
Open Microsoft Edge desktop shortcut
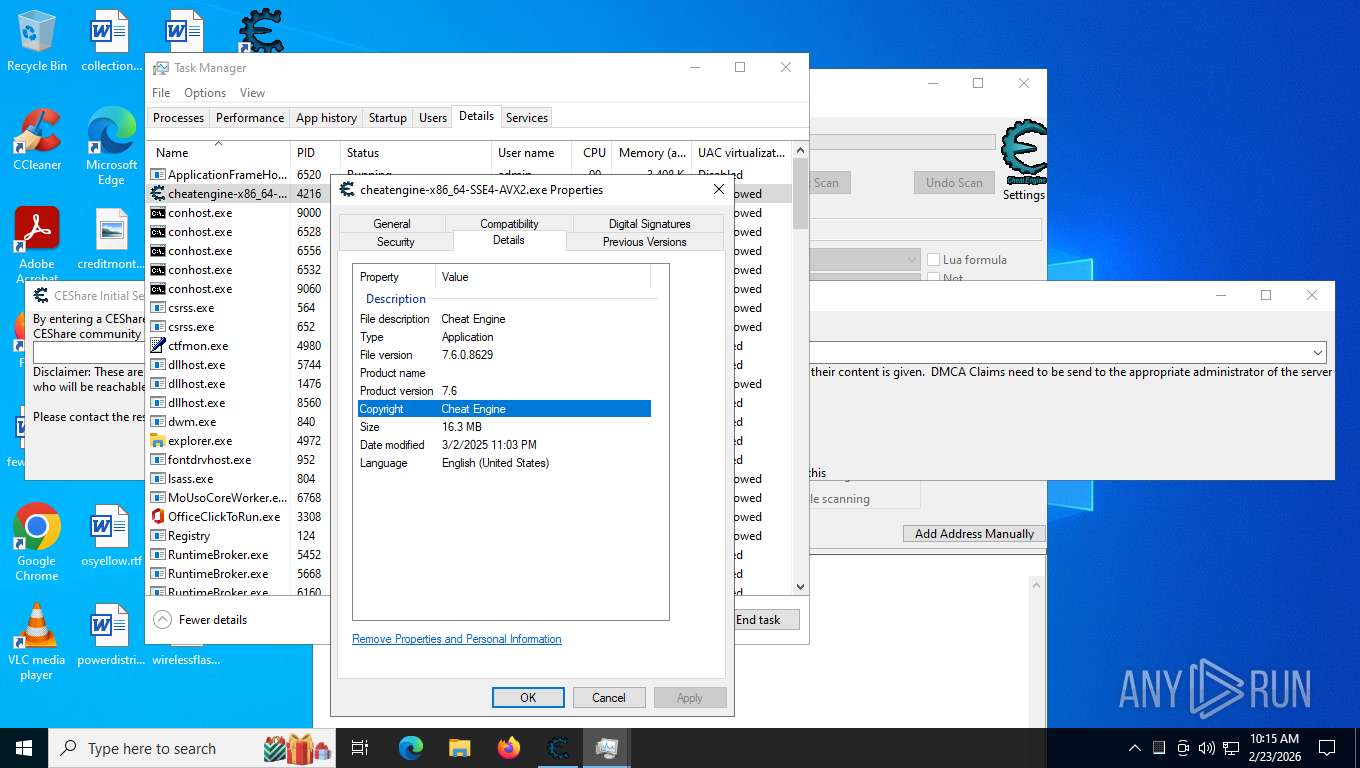click(x=111, y=147)
